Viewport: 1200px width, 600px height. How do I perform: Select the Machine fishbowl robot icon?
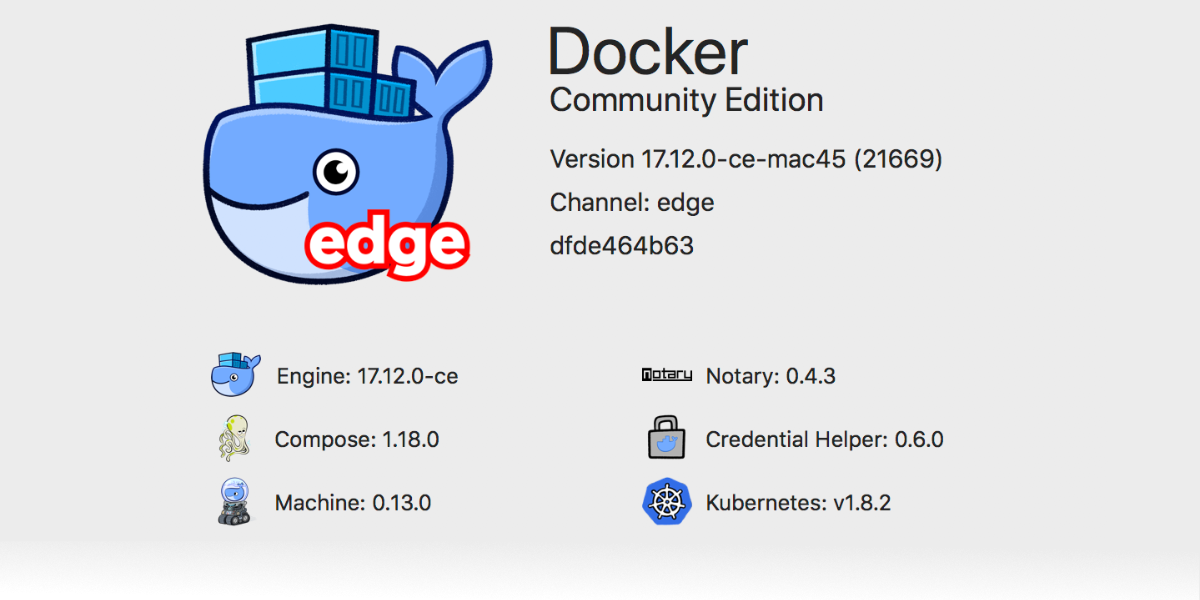[233, 502]
